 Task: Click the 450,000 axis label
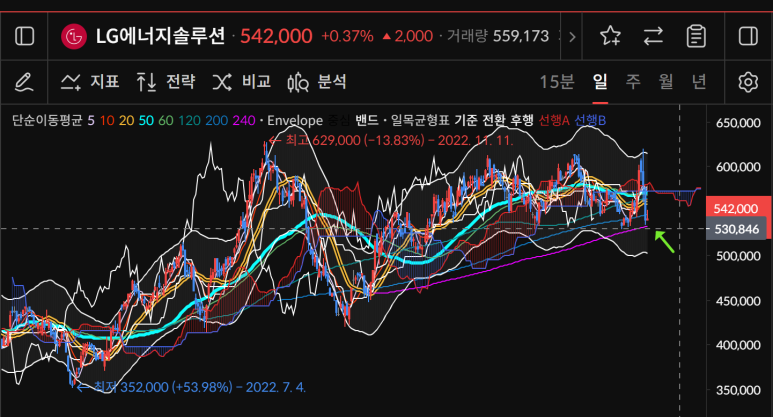738,301
